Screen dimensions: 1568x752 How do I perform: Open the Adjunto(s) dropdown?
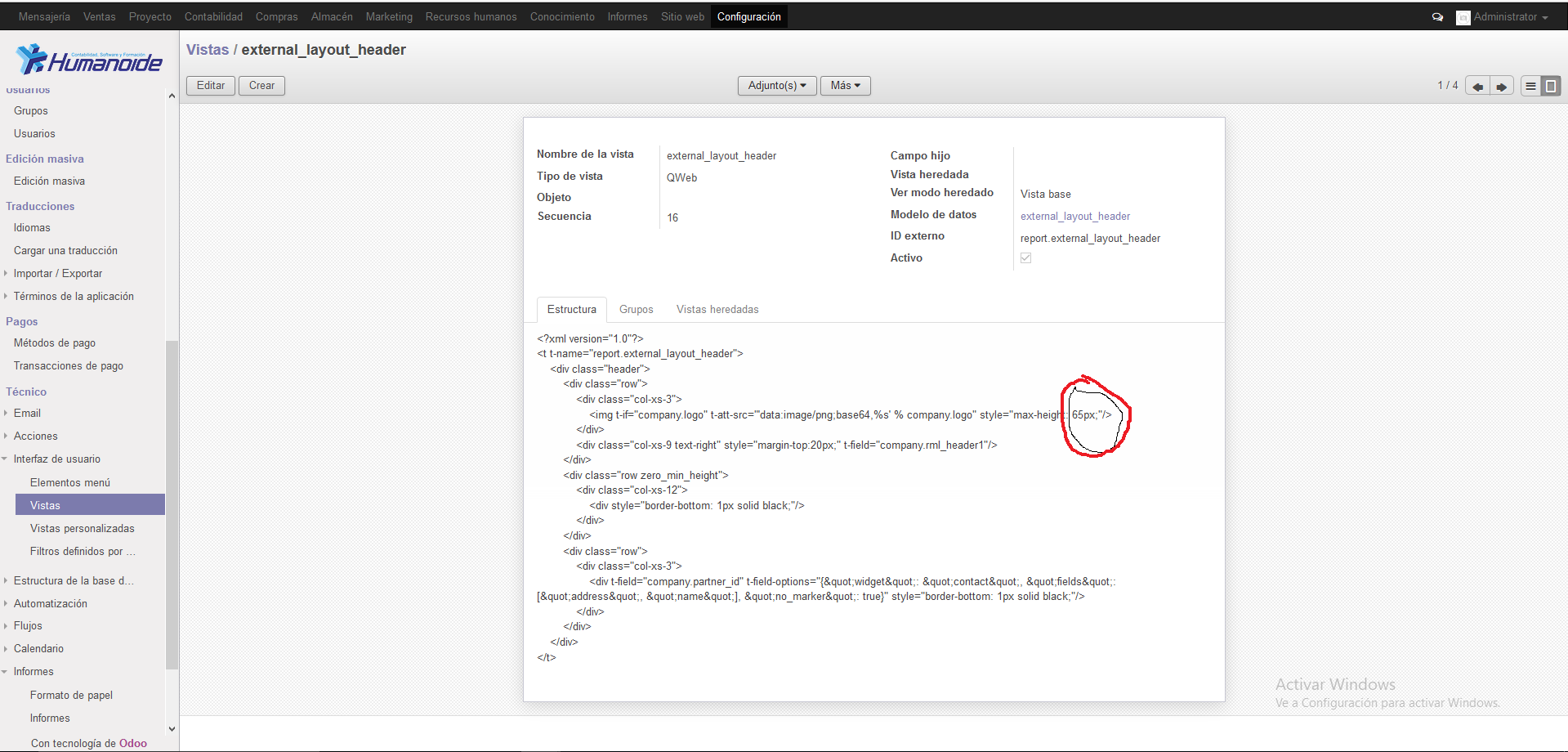coord(776,86)
